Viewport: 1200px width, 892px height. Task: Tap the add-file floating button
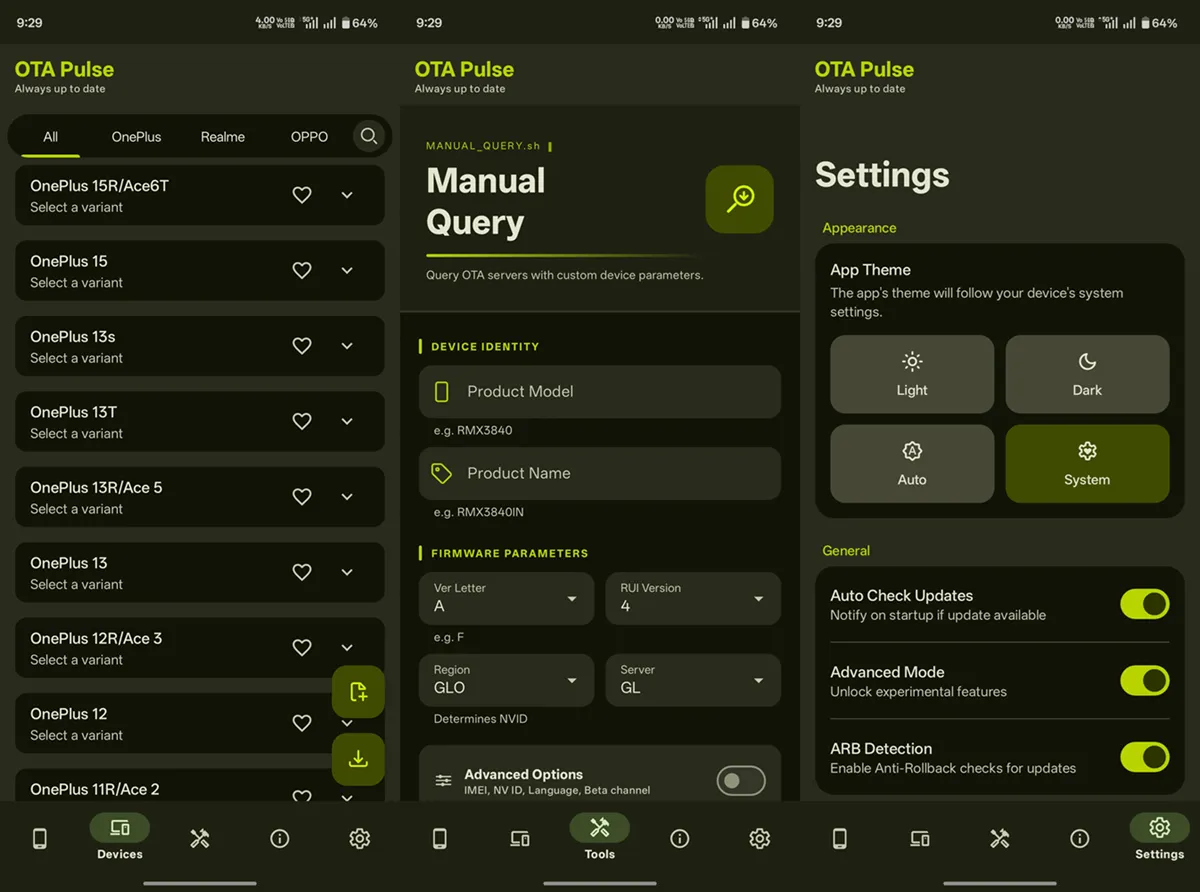[x=358, y=692]
